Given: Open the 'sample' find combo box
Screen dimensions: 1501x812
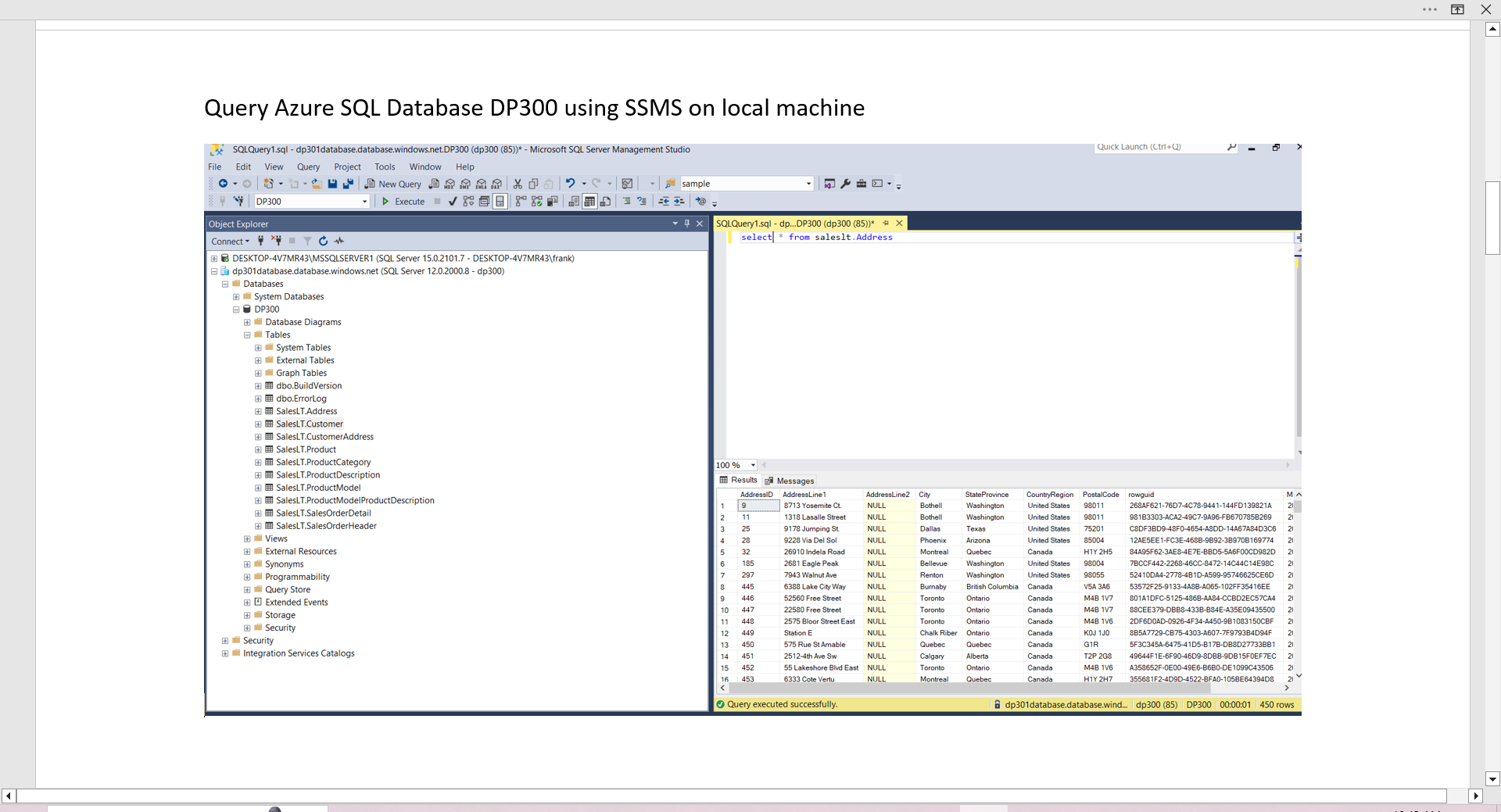Looking at the screenshot, I should tap(808, 184).
